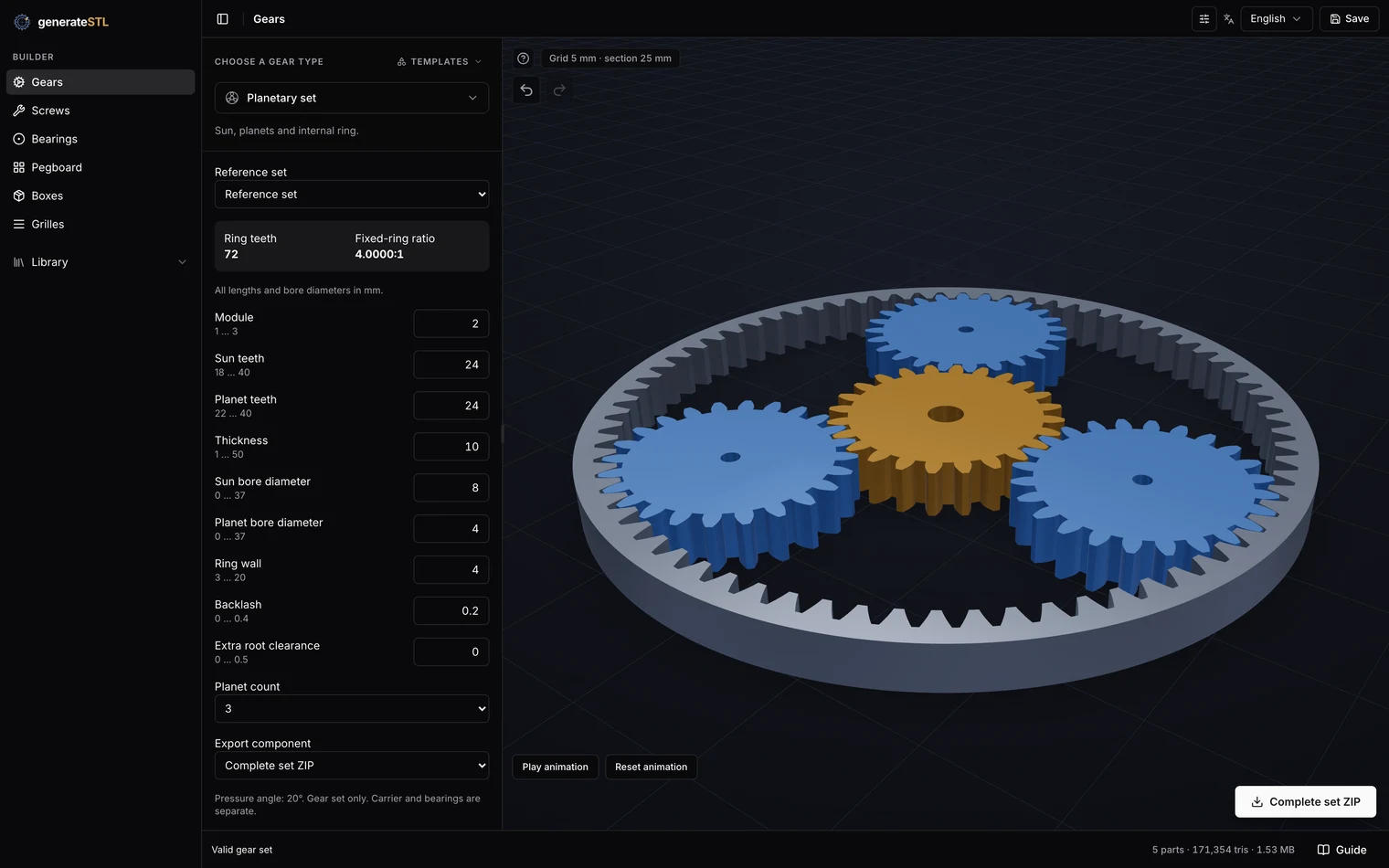Toggle the sidebar panel icon

pyautogui.click(x=222, y=19)
